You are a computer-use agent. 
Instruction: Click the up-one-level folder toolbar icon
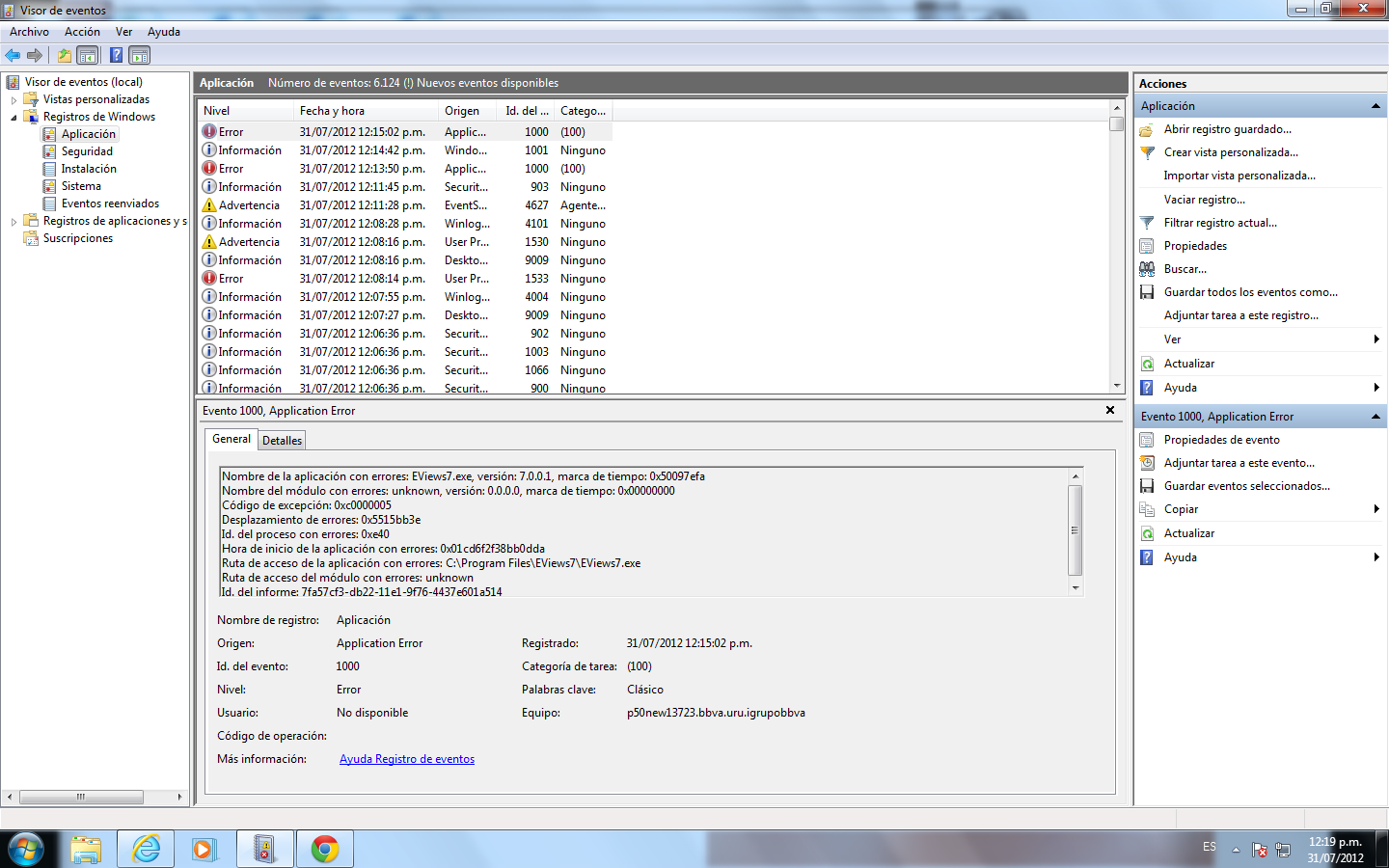64,55
